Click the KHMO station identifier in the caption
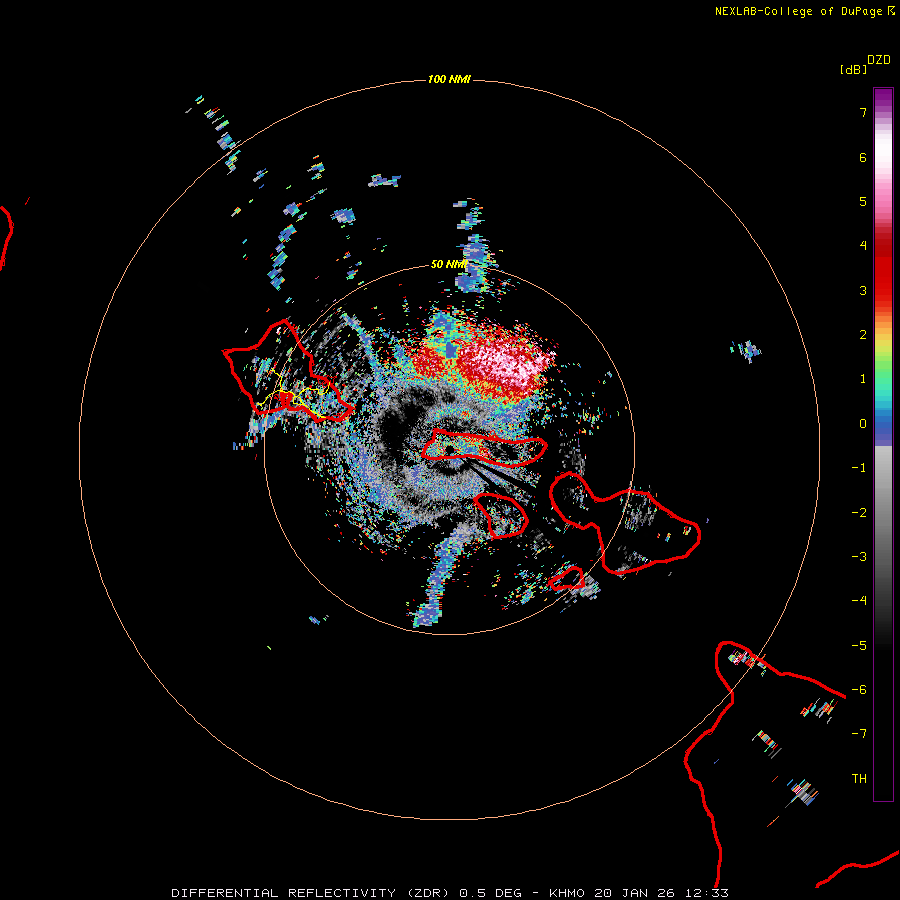Viewport: 900px width, 900px height. [x=567, y=893]
